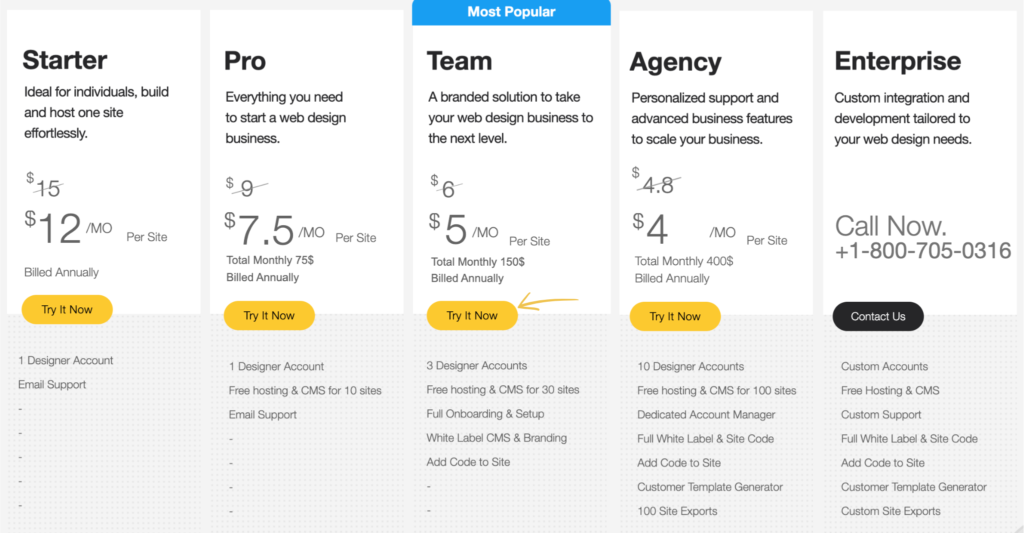Click the Team plan heading
1024x533 pixels.
coord(460,61)
